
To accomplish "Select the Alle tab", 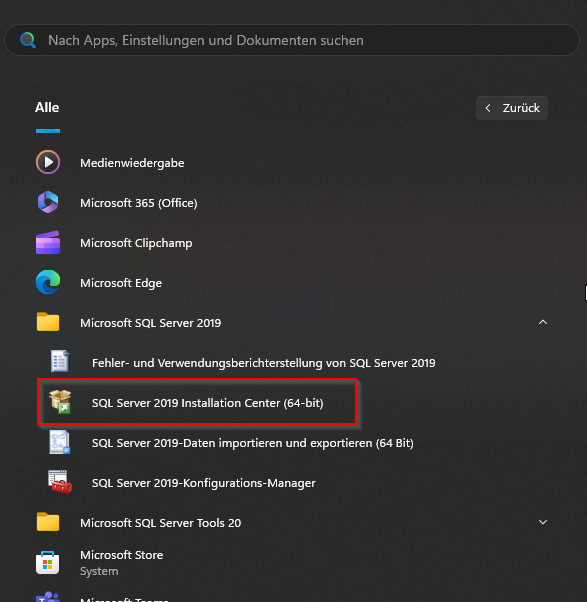I will click(x=47, y=108).
